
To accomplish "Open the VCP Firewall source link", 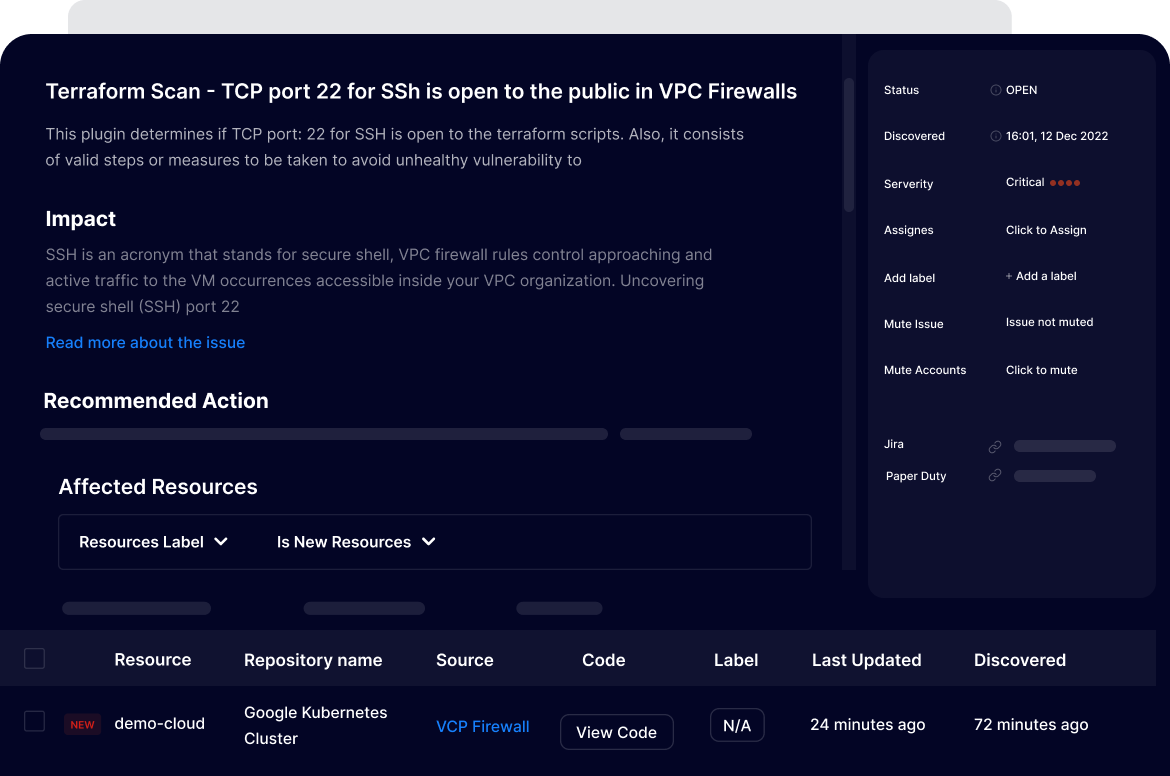I will 483,727.
